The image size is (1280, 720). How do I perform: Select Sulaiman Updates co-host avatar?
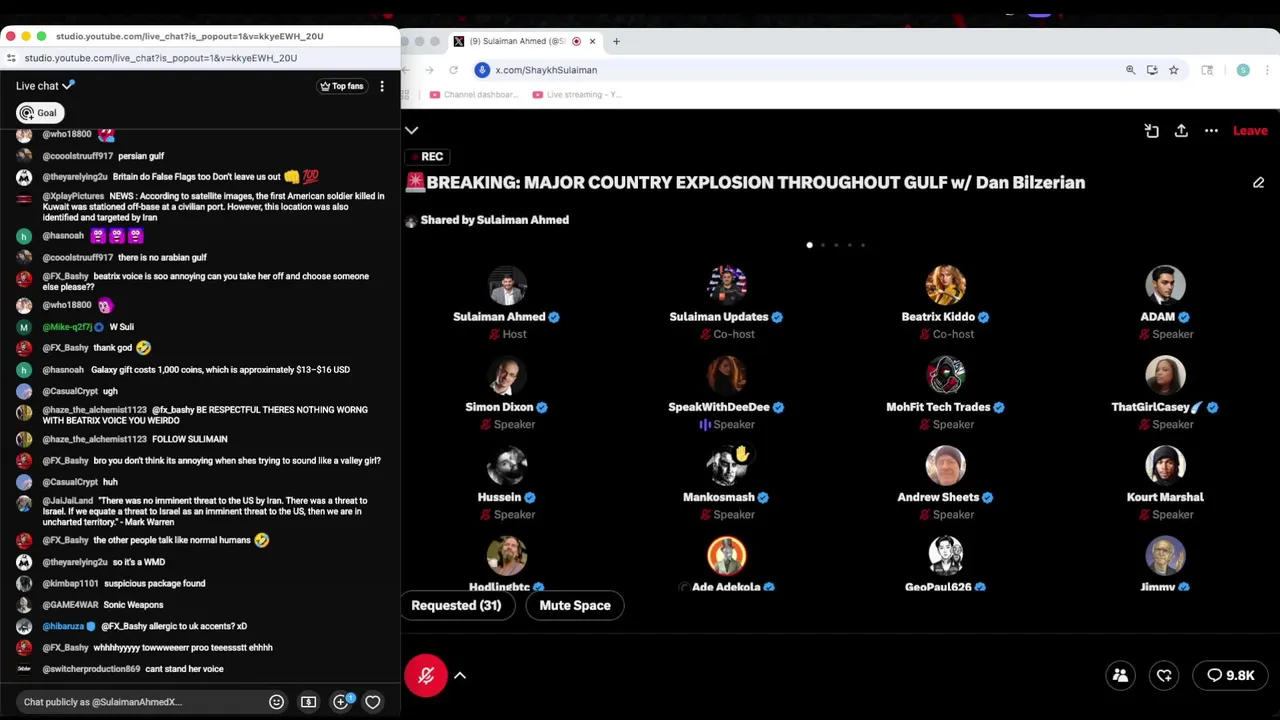pyautogui.click(x=727, y=284)
